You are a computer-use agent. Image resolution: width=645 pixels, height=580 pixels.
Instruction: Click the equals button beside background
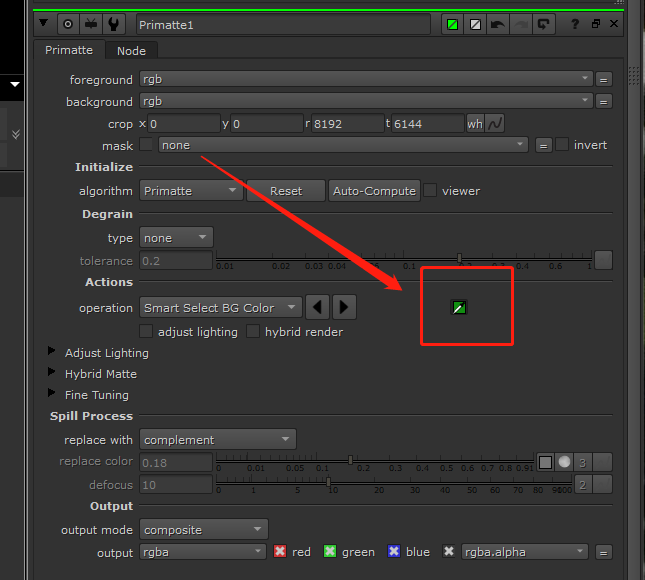click(603, 102)
